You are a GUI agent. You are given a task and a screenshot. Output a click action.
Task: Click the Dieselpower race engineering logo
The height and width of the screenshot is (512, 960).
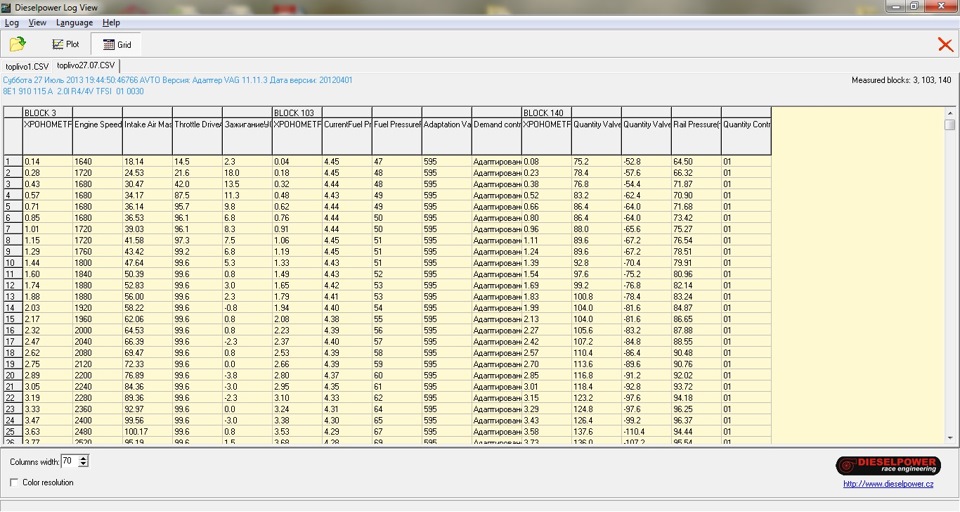point(888,465)
